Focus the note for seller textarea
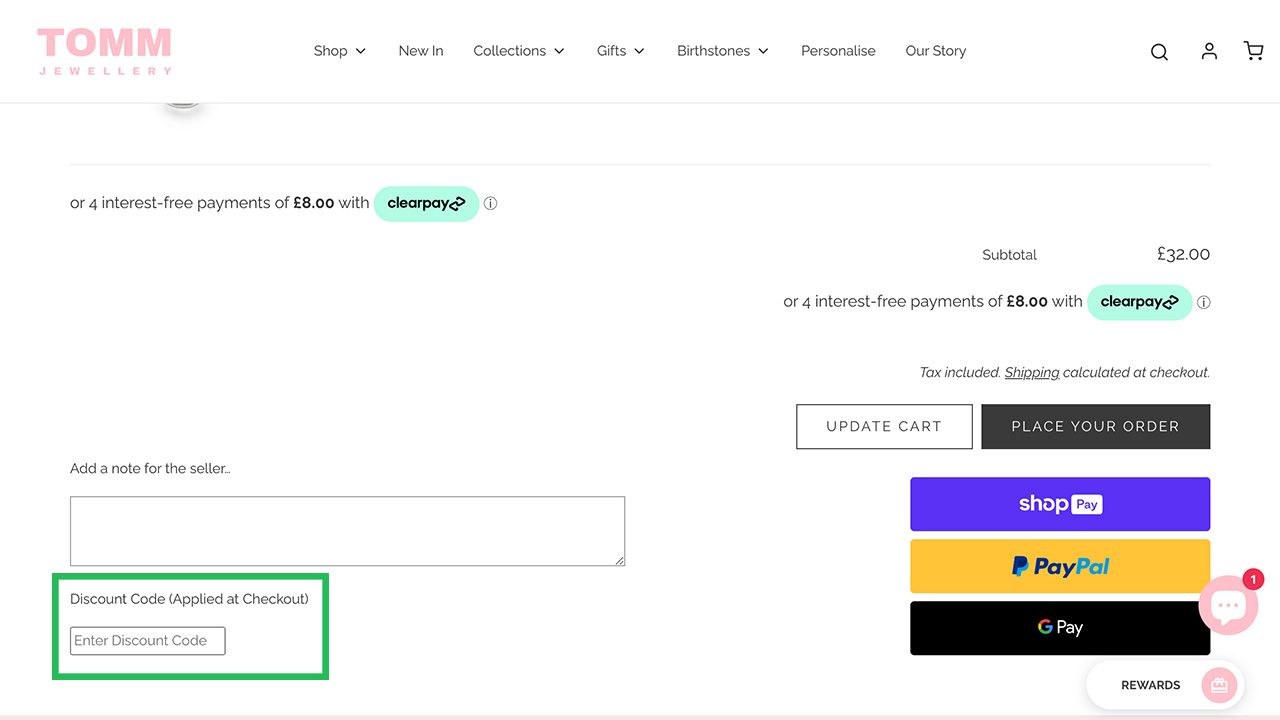 coord(347,531)
